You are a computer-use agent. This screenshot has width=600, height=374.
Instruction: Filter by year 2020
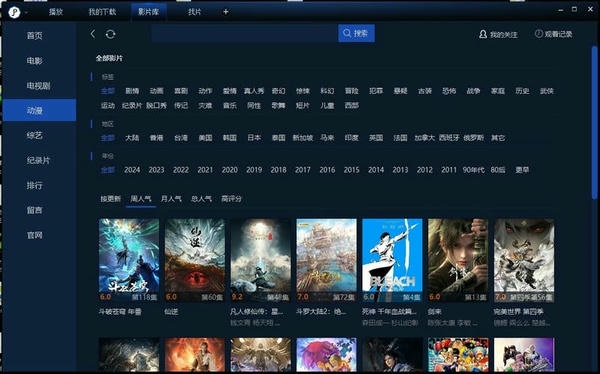(x=230, y=170)
